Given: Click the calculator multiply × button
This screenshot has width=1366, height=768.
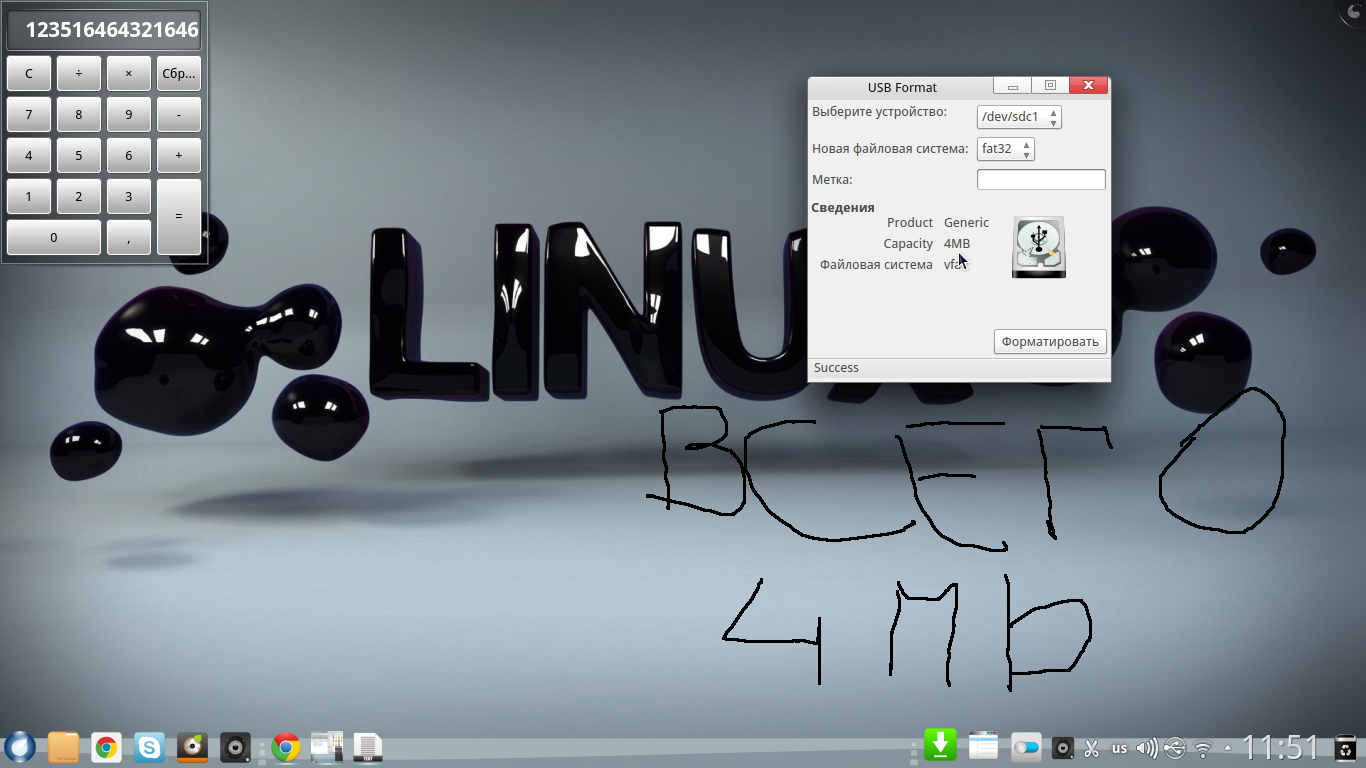Looking at the screenshot, I should click(129, 73).
